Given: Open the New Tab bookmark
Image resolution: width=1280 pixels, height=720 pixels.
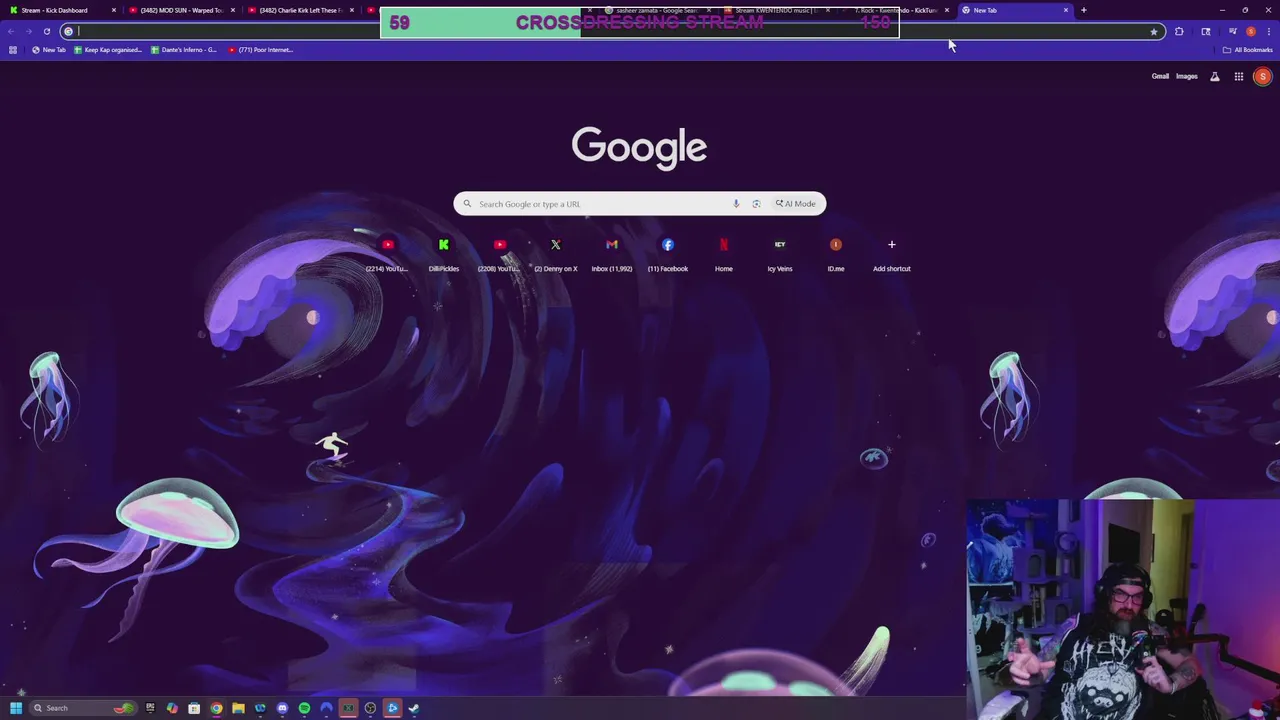Looking at the screenshot, I should (49, 50).
